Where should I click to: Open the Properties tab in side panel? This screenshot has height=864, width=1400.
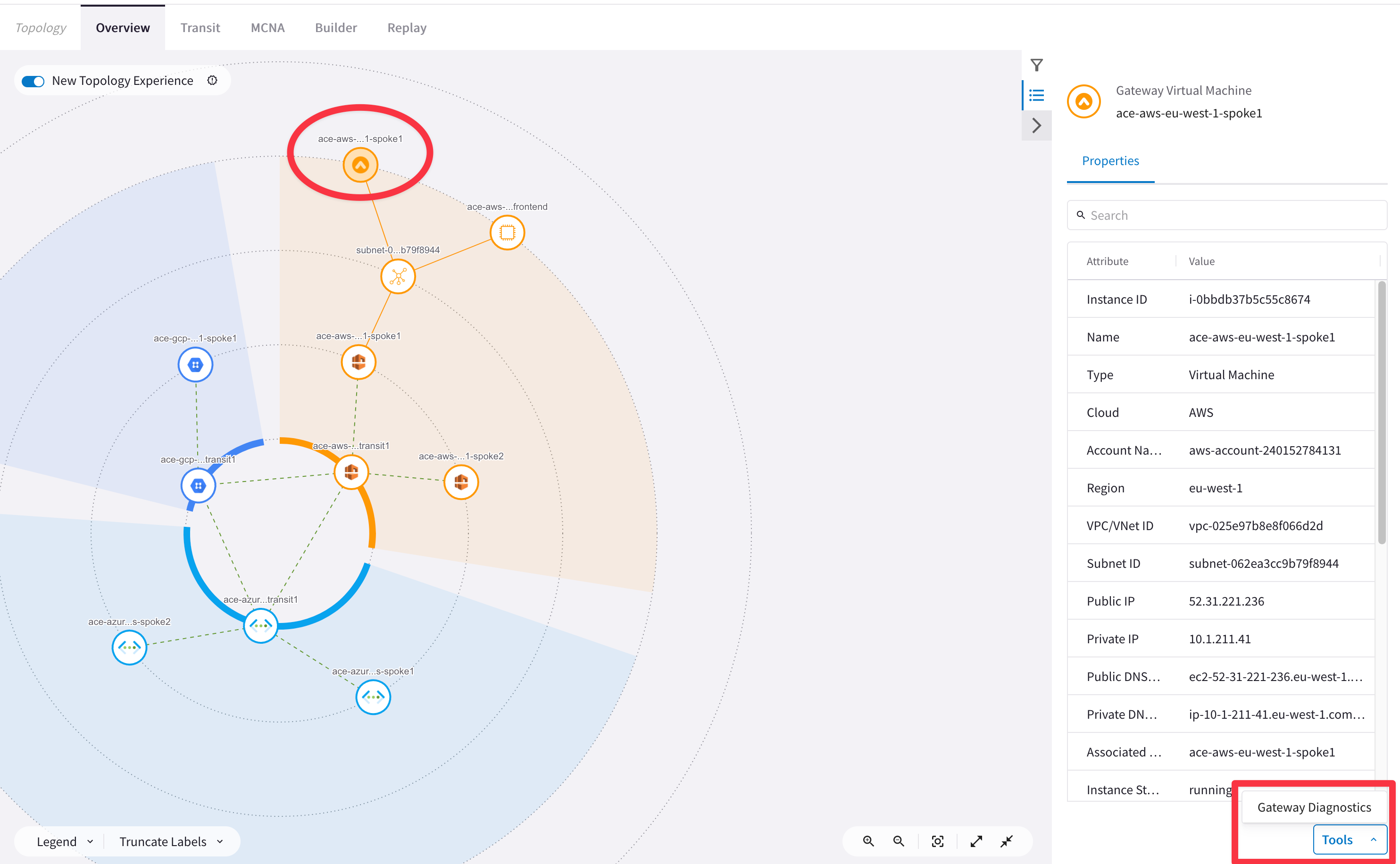(x=1110, y=160)
